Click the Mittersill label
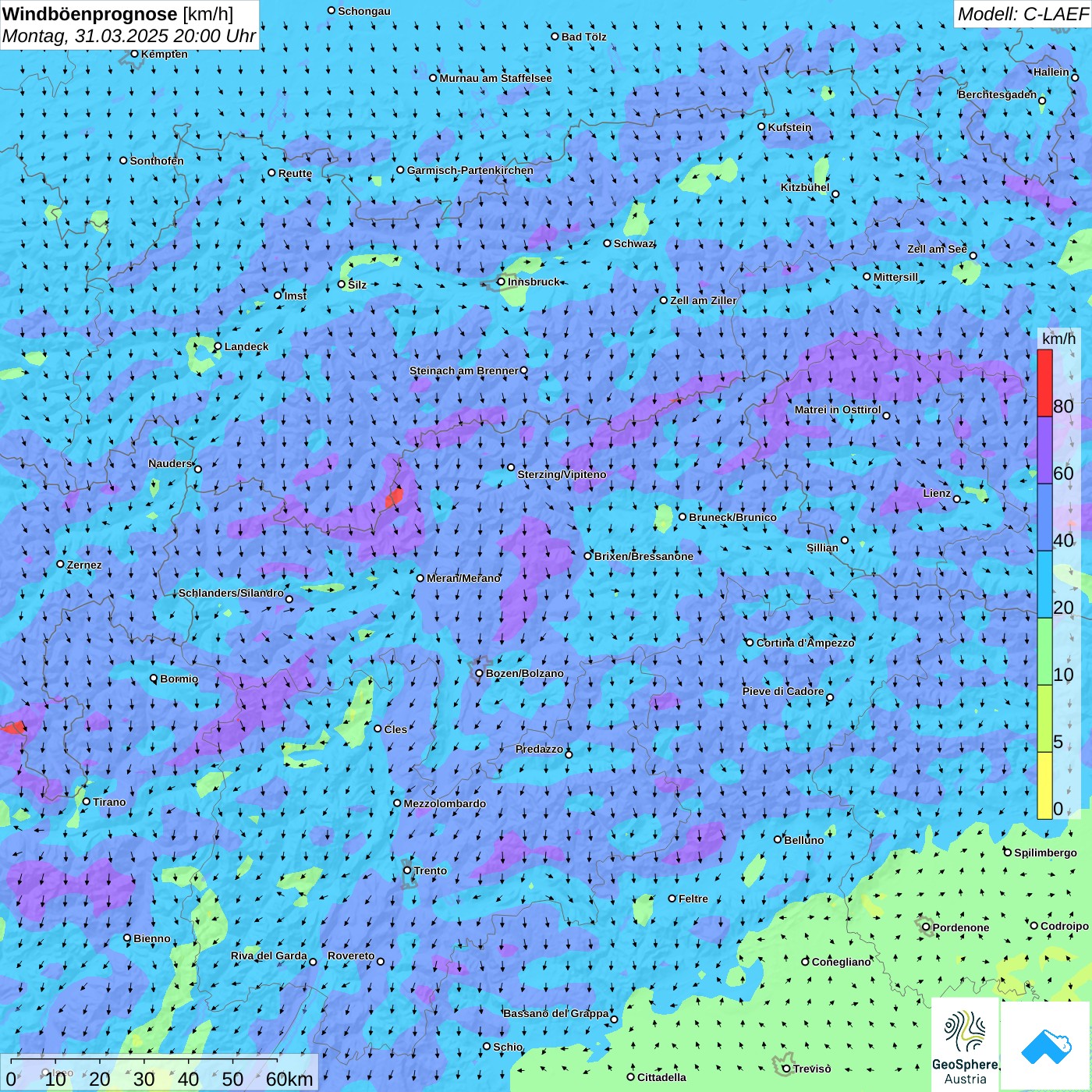The image size is (1092, 1092). click(896, 277)
